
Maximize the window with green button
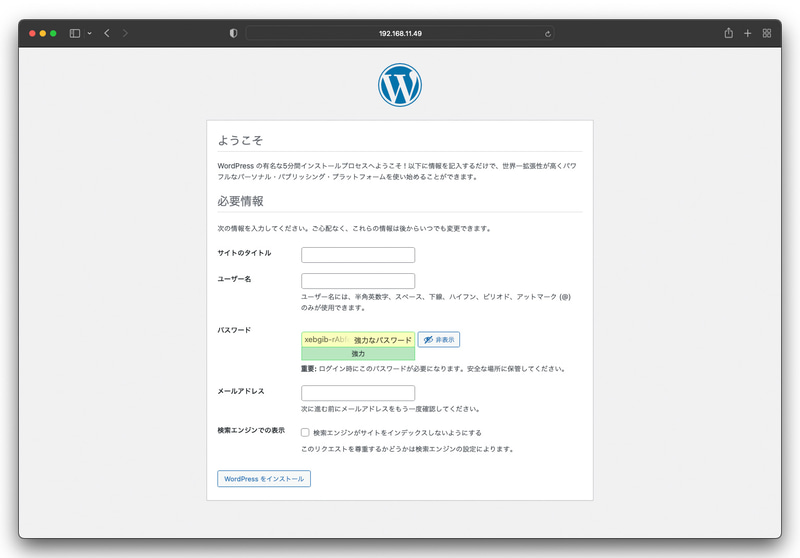[53, 33]
